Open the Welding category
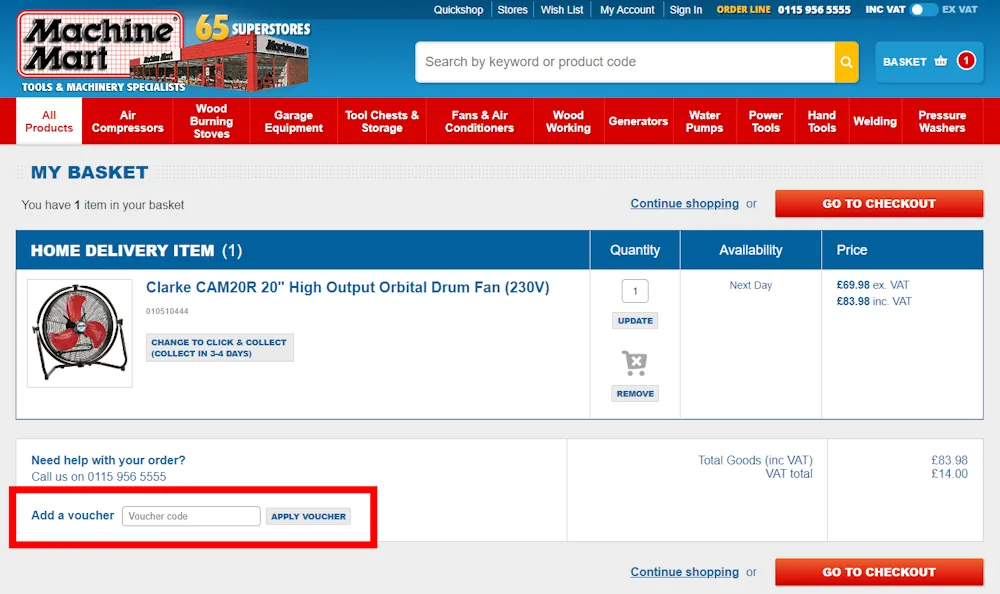Screen dimensions: 1000x594 [x=875, y=121]
